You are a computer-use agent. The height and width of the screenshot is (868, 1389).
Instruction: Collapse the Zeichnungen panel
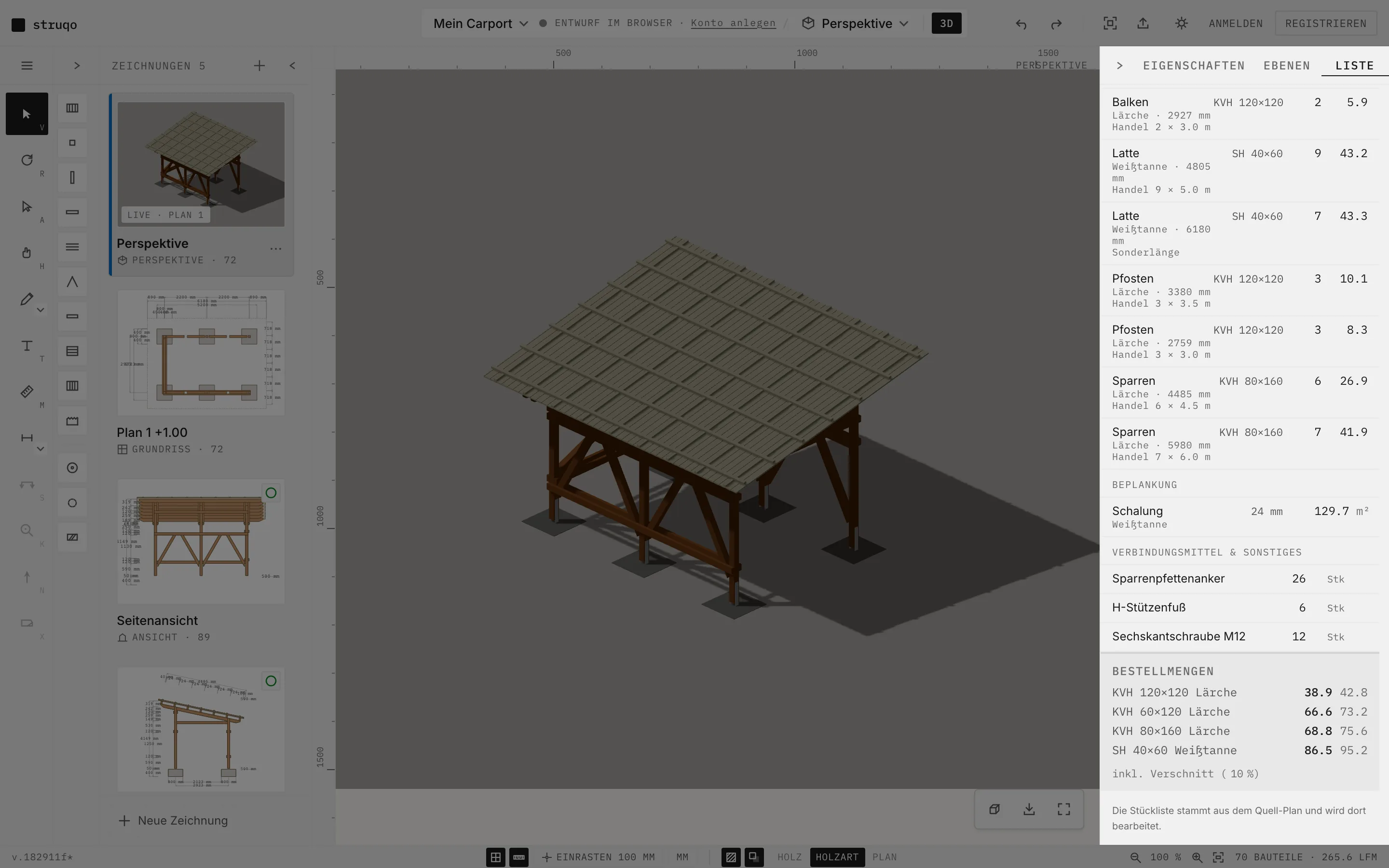(x=292, y=66)
